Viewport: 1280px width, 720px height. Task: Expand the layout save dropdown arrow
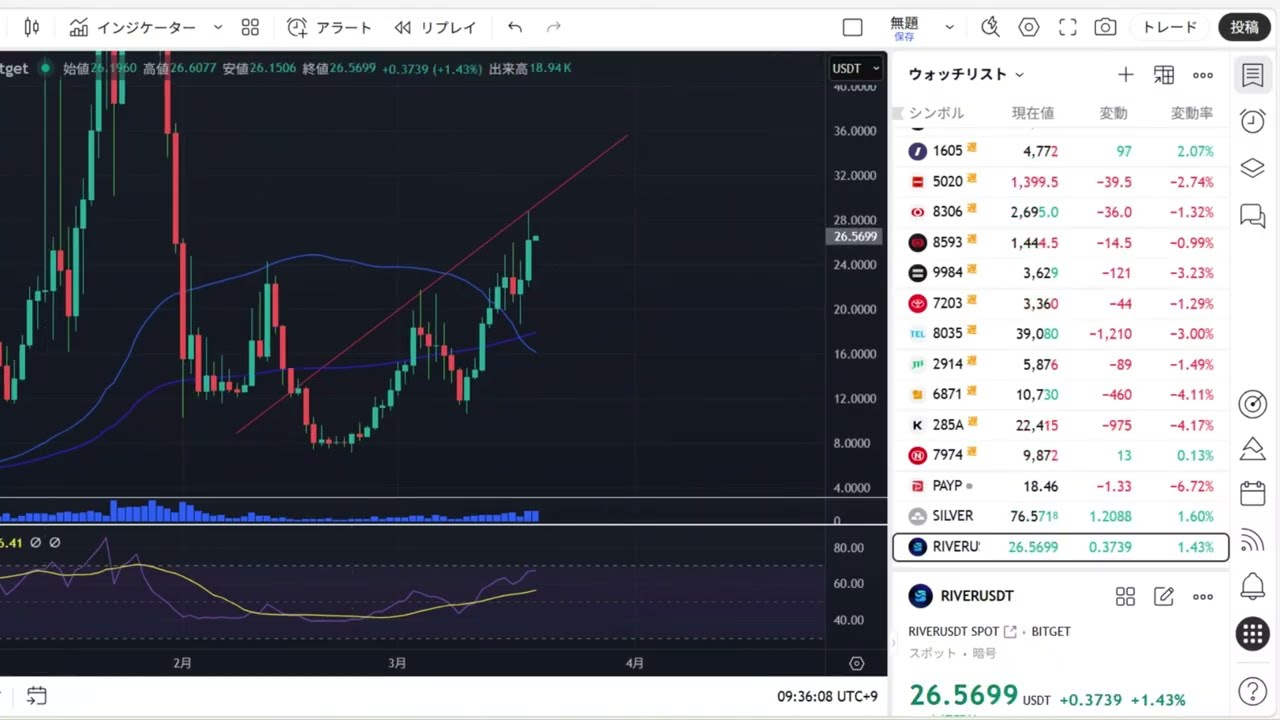coord(949,27)
